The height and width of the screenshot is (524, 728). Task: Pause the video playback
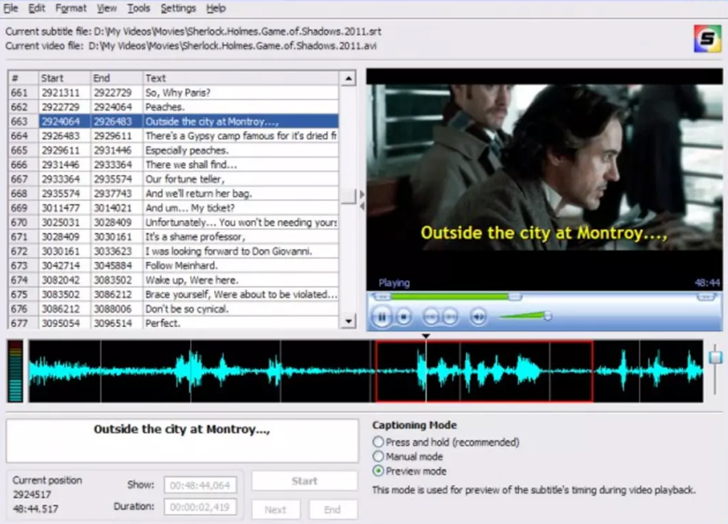(381, 317)
